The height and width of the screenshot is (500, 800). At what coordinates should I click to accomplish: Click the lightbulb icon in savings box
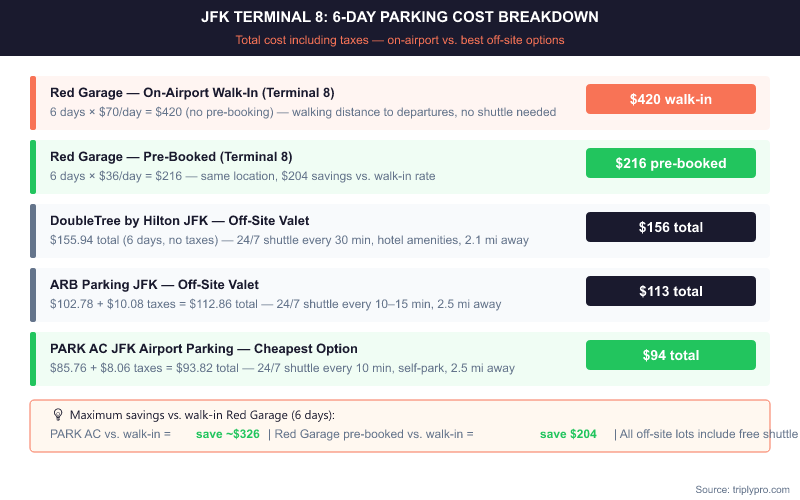pyautogui.click(x=58, y=414)
